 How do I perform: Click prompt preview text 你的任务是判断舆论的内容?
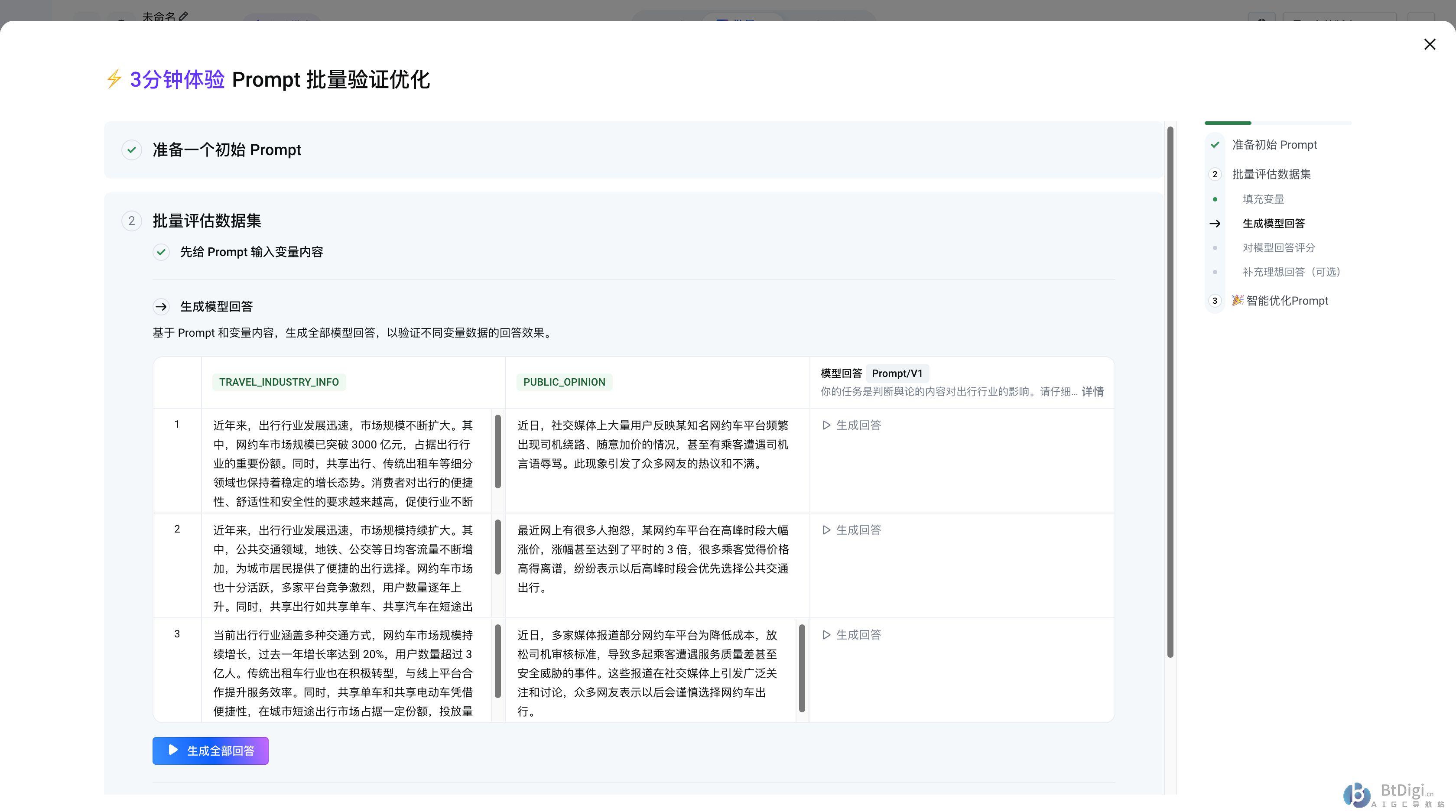[949, 392]
